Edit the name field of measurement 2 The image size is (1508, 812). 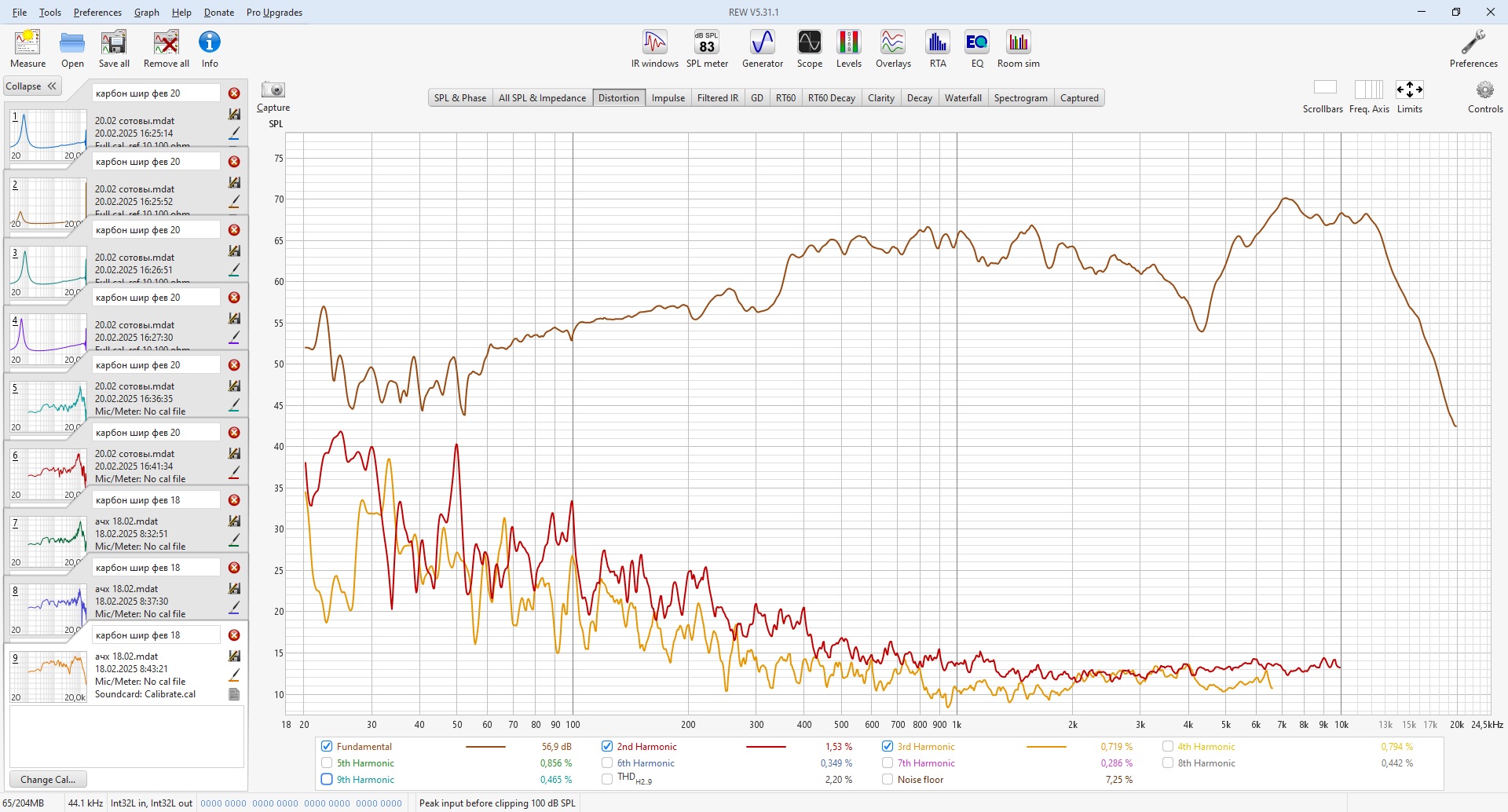click(x=156, y=162)
